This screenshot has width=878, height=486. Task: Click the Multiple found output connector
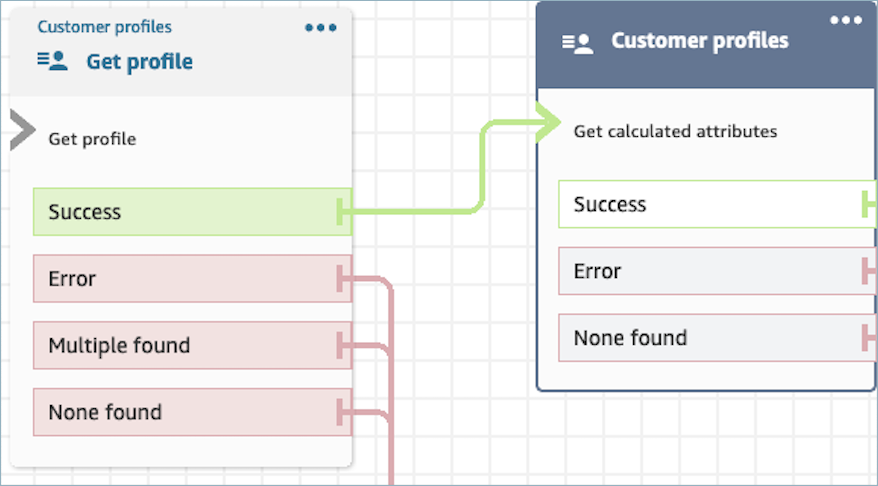[343, 346]
